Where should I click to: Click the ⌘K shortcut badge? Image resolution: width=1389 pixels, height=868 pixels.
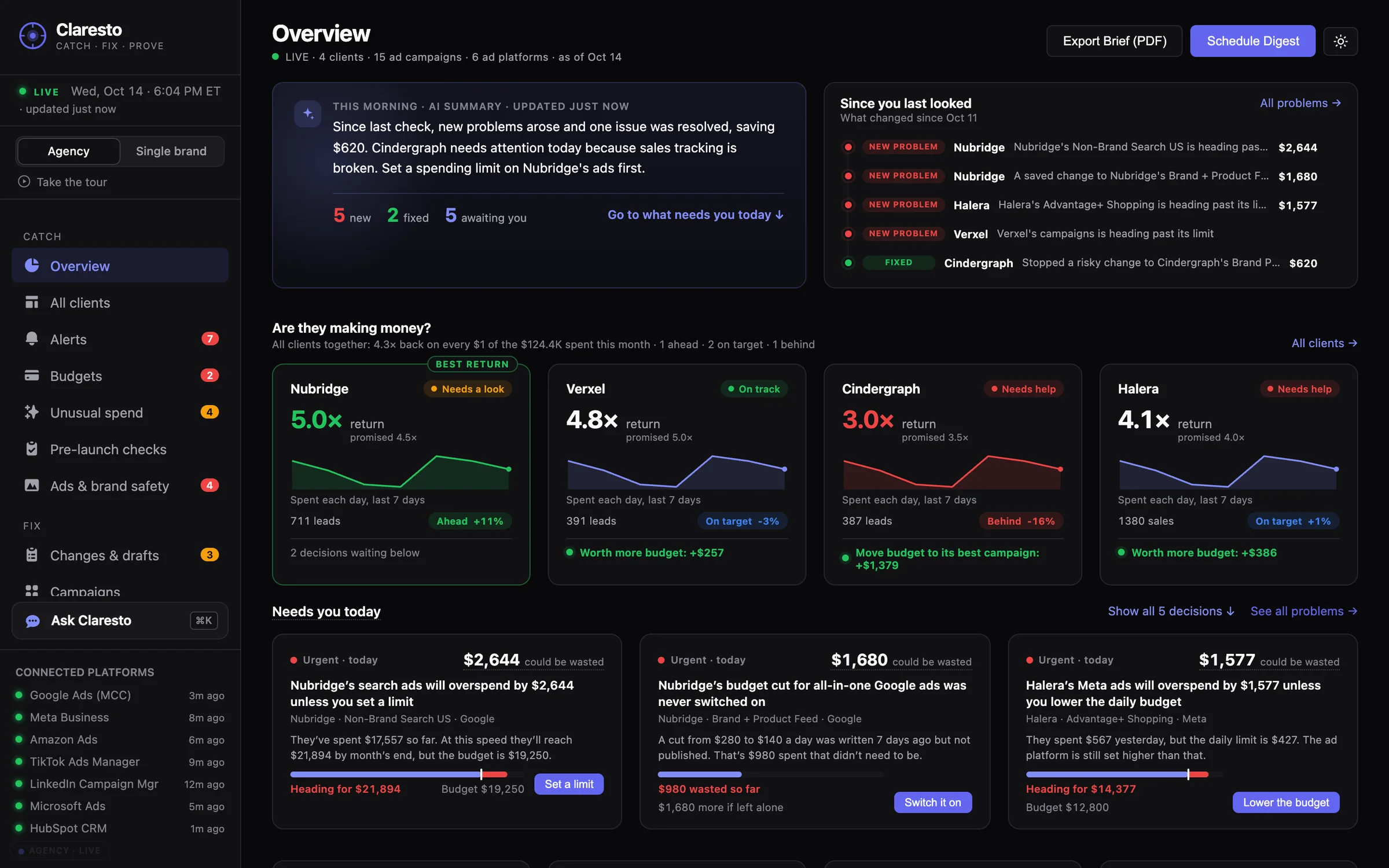(204, 620)
